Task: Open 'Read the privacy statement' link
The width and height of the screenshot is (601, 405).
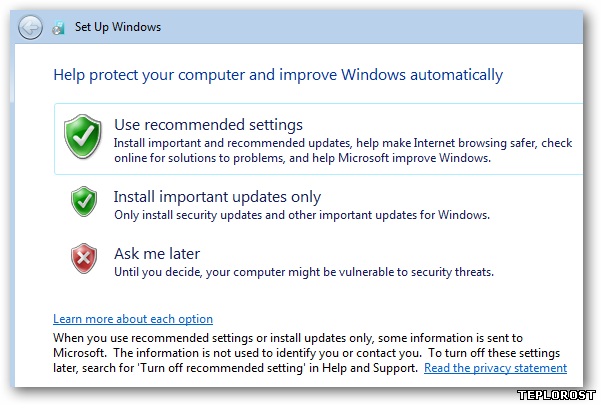Action: [x=495, y=368]
